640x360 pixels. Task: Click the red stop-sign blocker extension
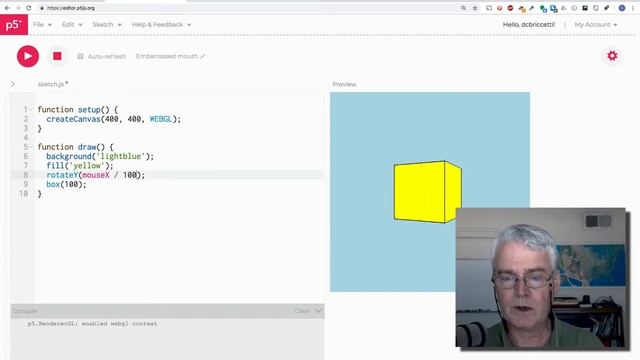pyautogui.click(x=510, y=8)
